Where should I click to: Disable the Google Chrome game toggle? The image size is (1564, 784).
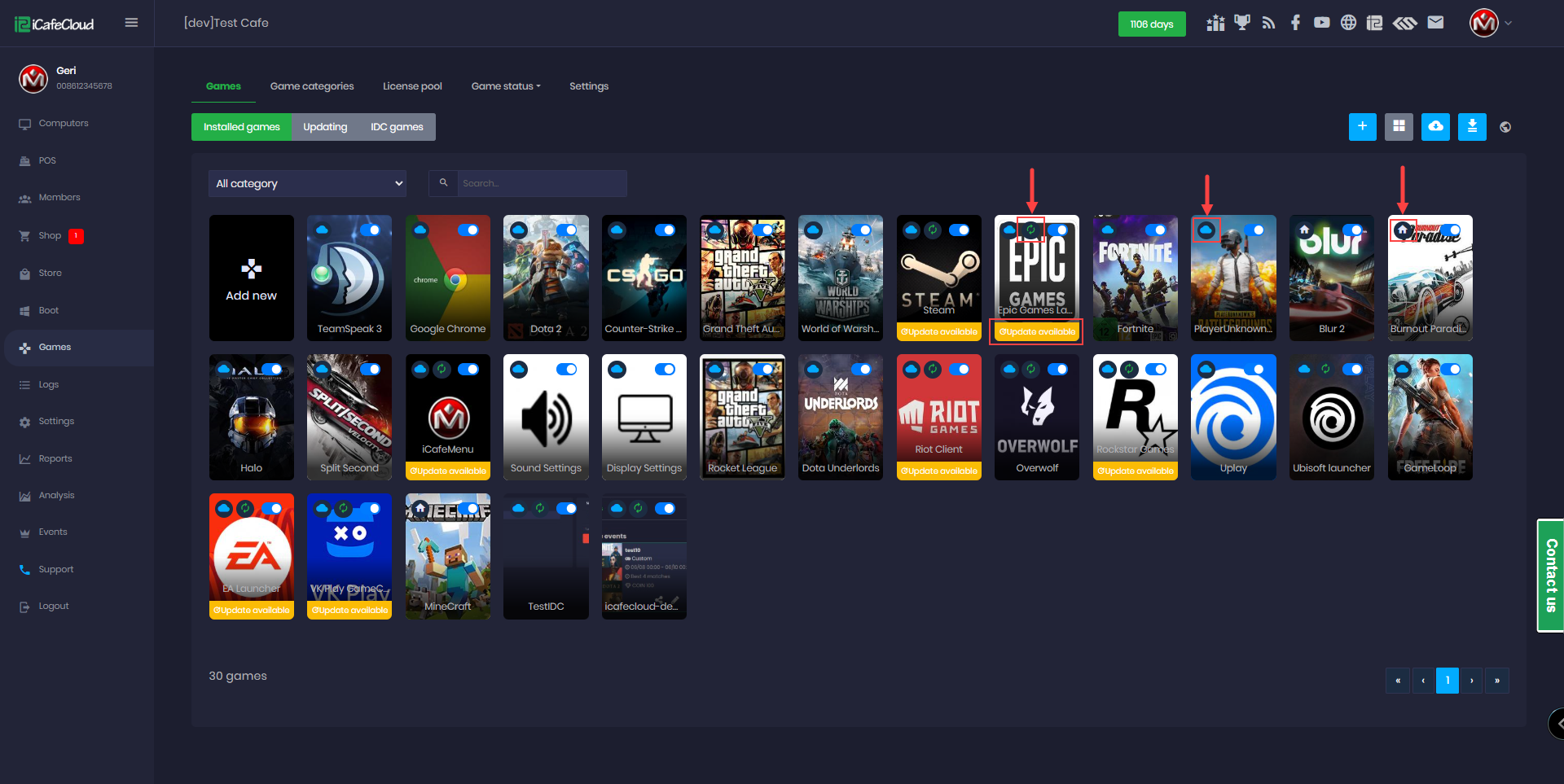click(x=468, y=230)
